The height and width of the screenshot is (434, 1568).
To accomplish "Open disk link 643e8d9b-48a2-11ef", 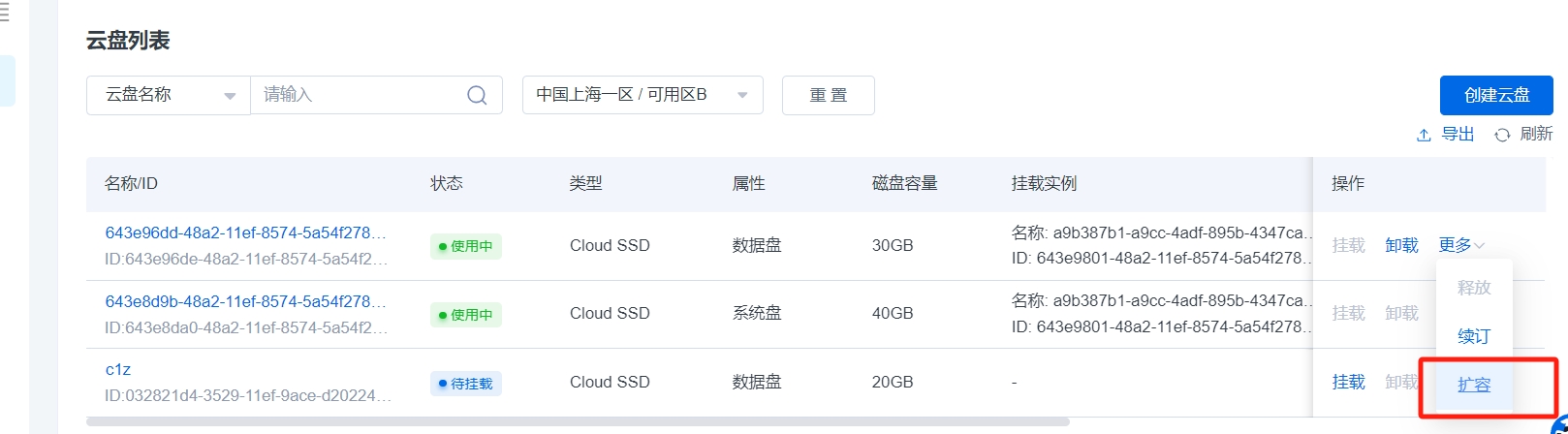I will tap(245, 301).
